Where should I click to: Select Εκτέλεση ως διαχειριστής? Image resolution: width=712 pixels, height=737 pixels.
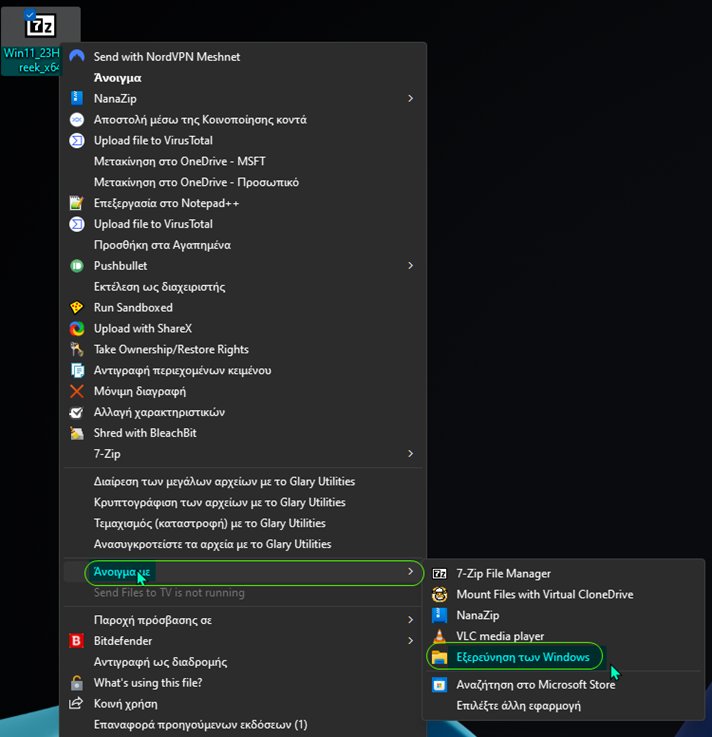159,287
